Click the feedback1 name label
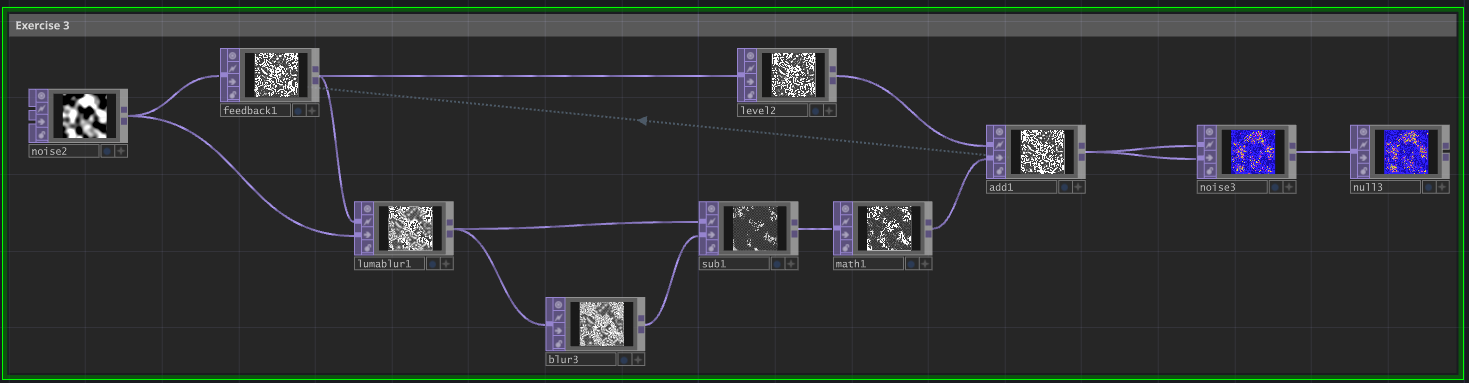 pyautogui.click(x=256, y=111)
